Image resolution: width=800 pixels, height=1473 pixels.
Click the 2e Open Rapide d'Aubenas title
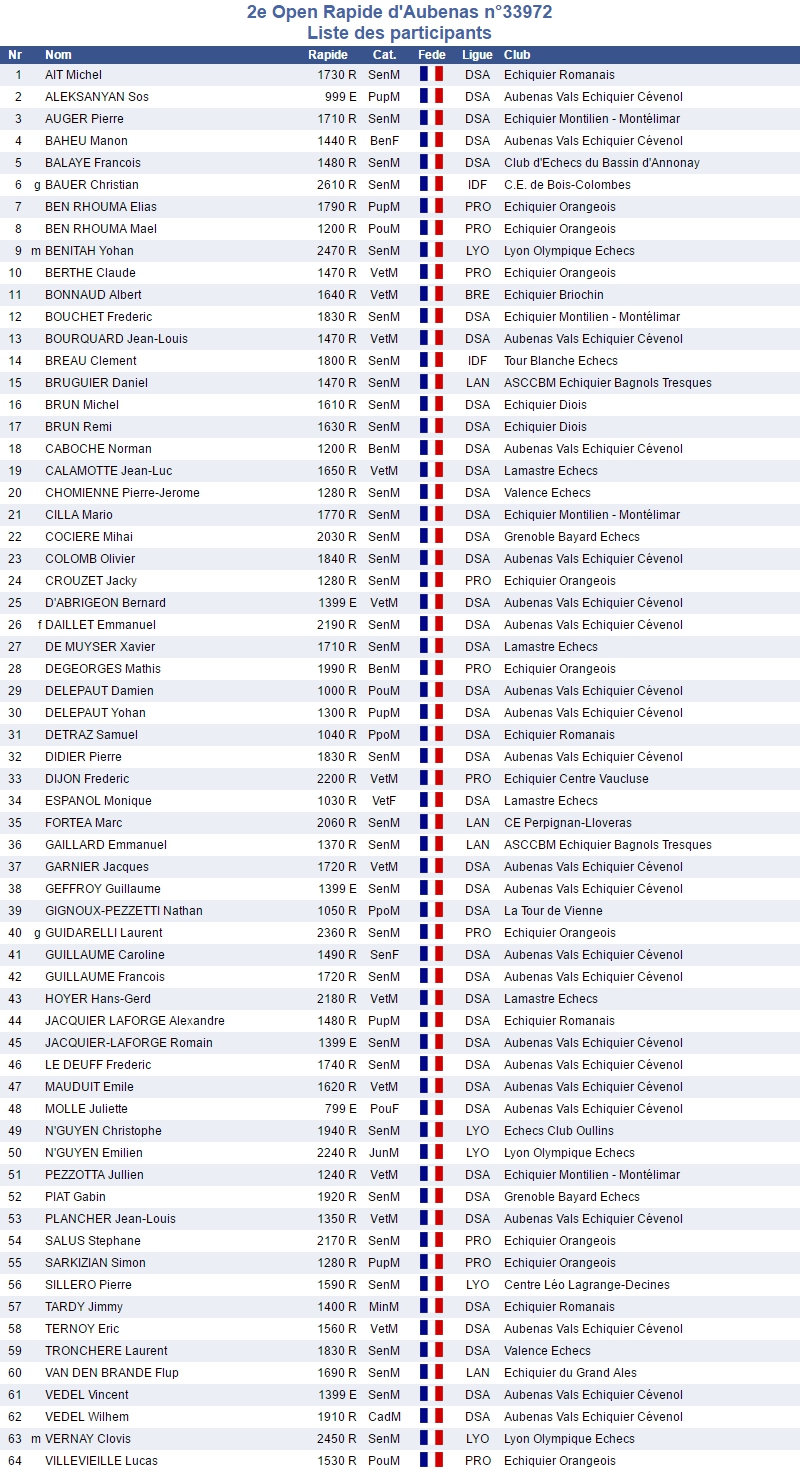click(399, 13)
